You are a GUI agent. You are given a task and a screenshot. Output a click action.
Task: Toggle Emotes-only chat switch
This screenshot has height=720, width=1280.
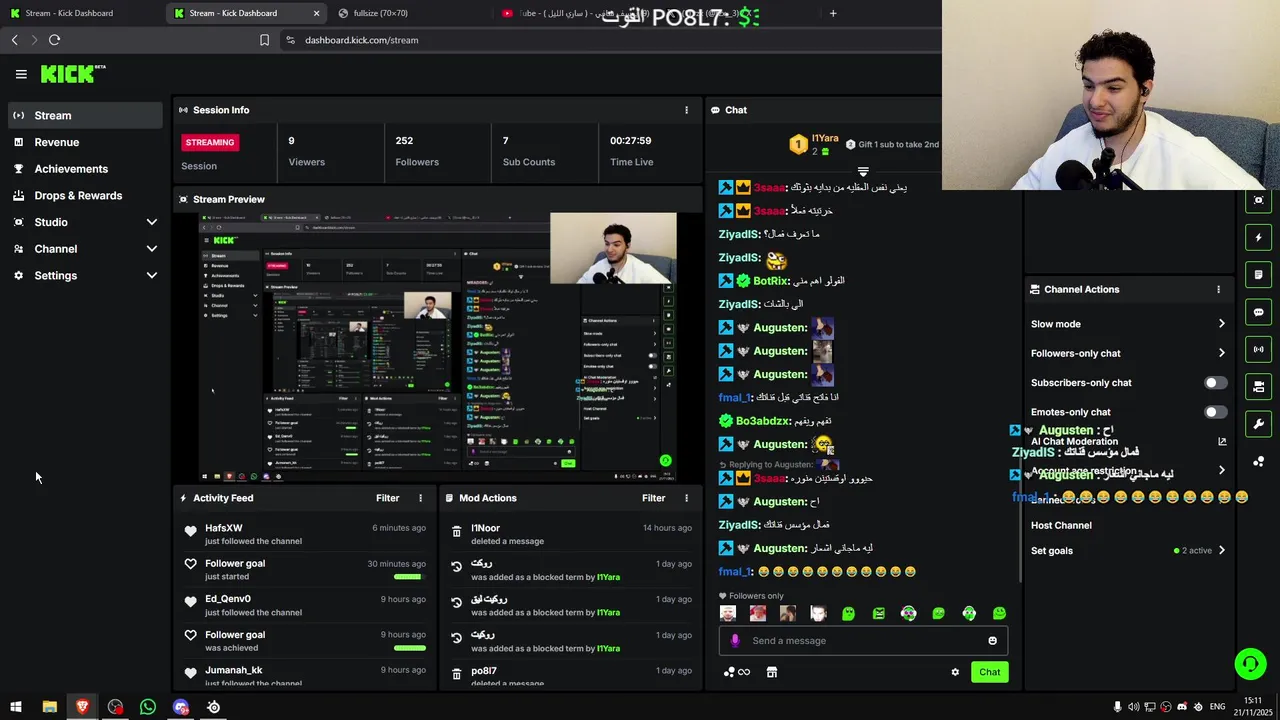click(x=1215, y=412)
